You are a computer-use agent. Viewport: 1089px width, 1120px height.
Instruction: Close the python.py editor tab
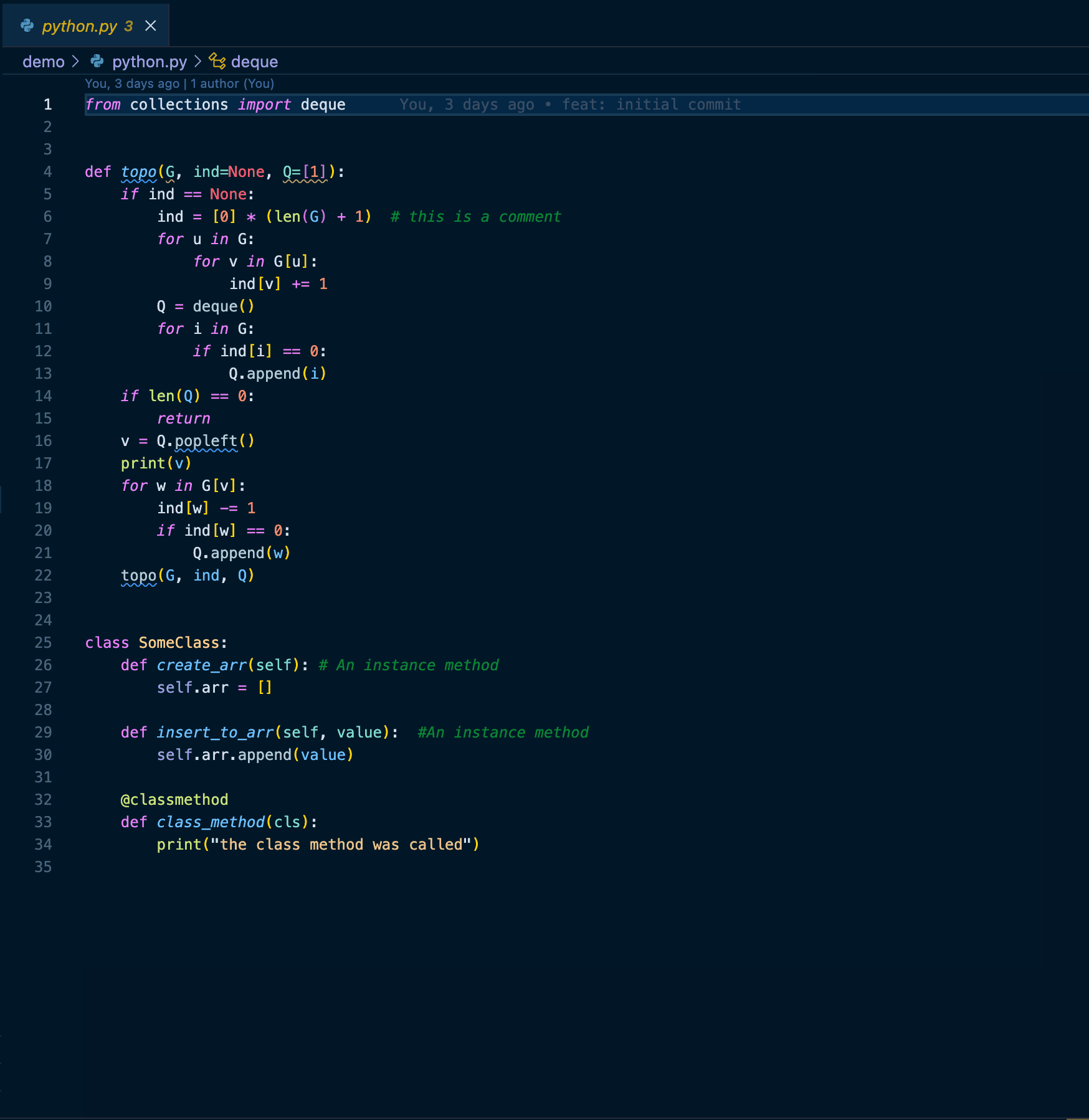coord(150,26)
